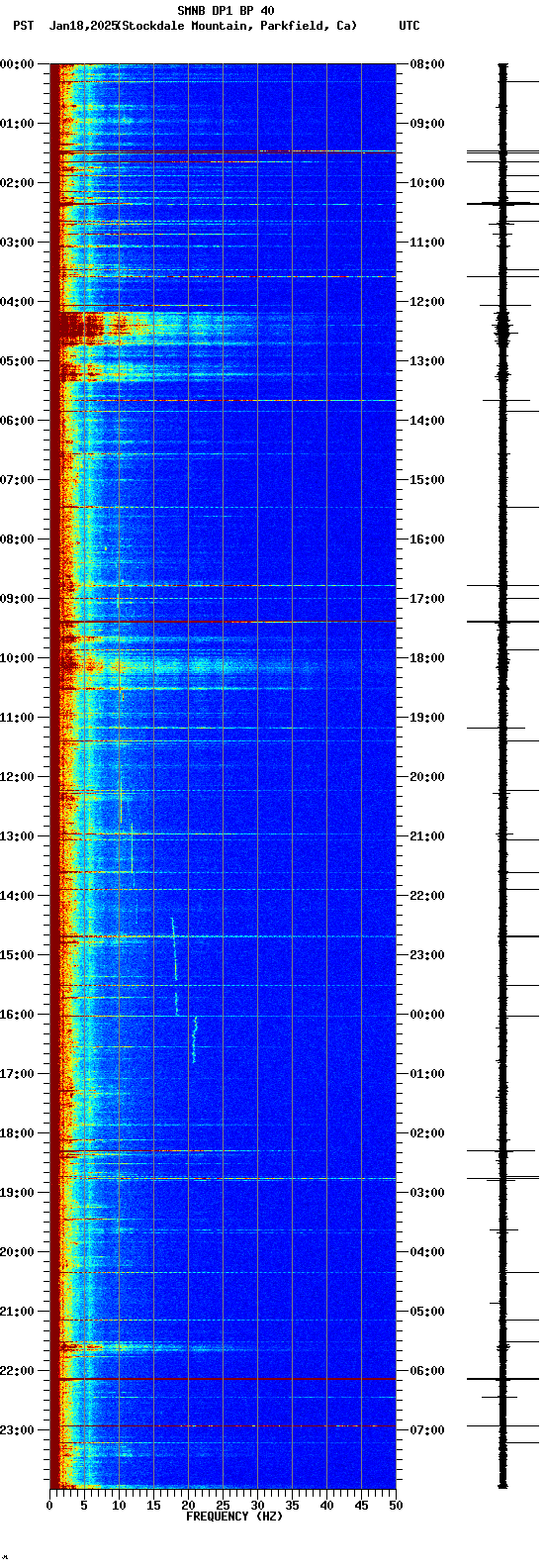Click the large seismogram spike near 02:20 PST
Viewport: 546px width, 1568px height.
point(502,203)
